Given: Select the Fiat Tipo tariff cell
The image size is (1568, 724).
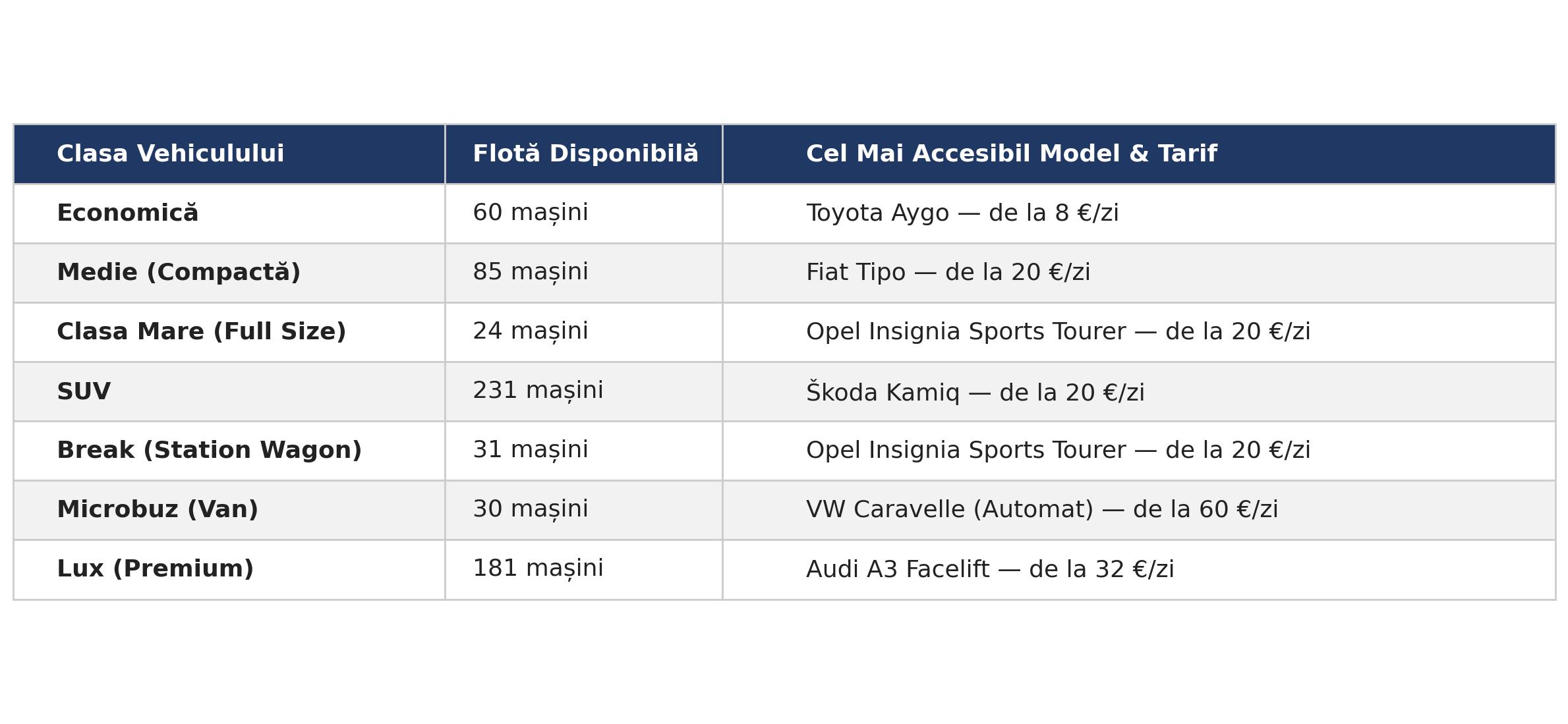Looking at the screenshot, I should point(1139,273).
